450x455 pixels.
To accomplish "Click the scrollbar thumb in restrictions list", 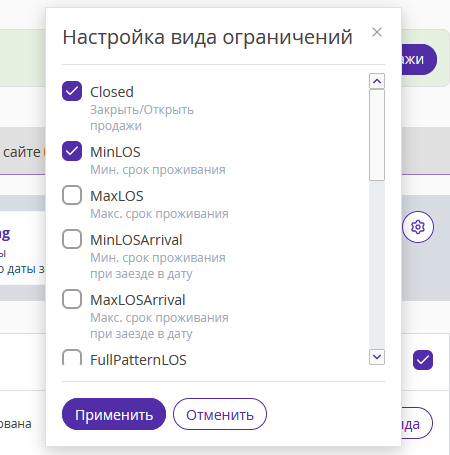I will pos(377,135).
